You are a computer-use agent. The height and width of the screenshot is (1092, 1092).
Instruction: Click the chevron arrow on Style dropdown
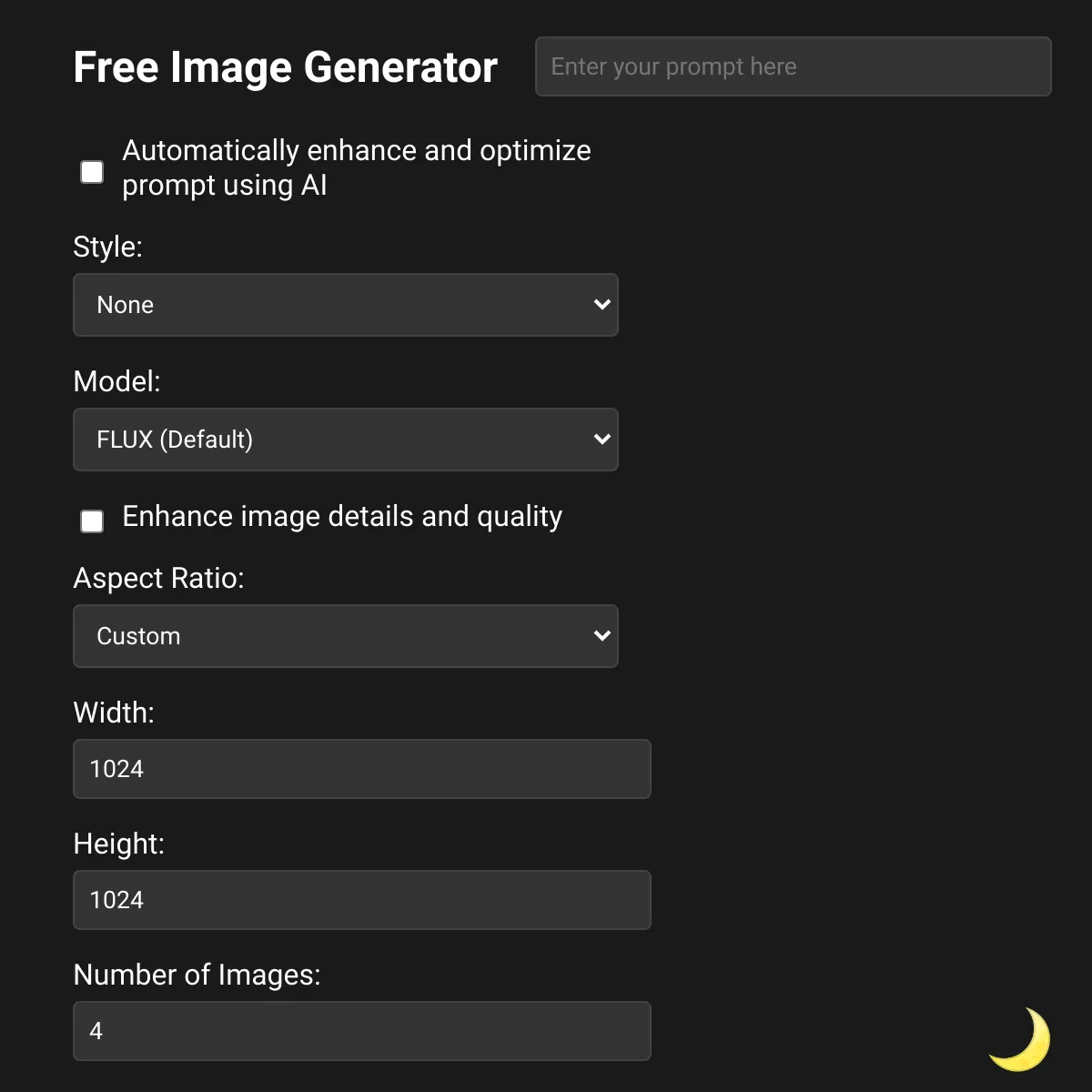tap(602, 305)
